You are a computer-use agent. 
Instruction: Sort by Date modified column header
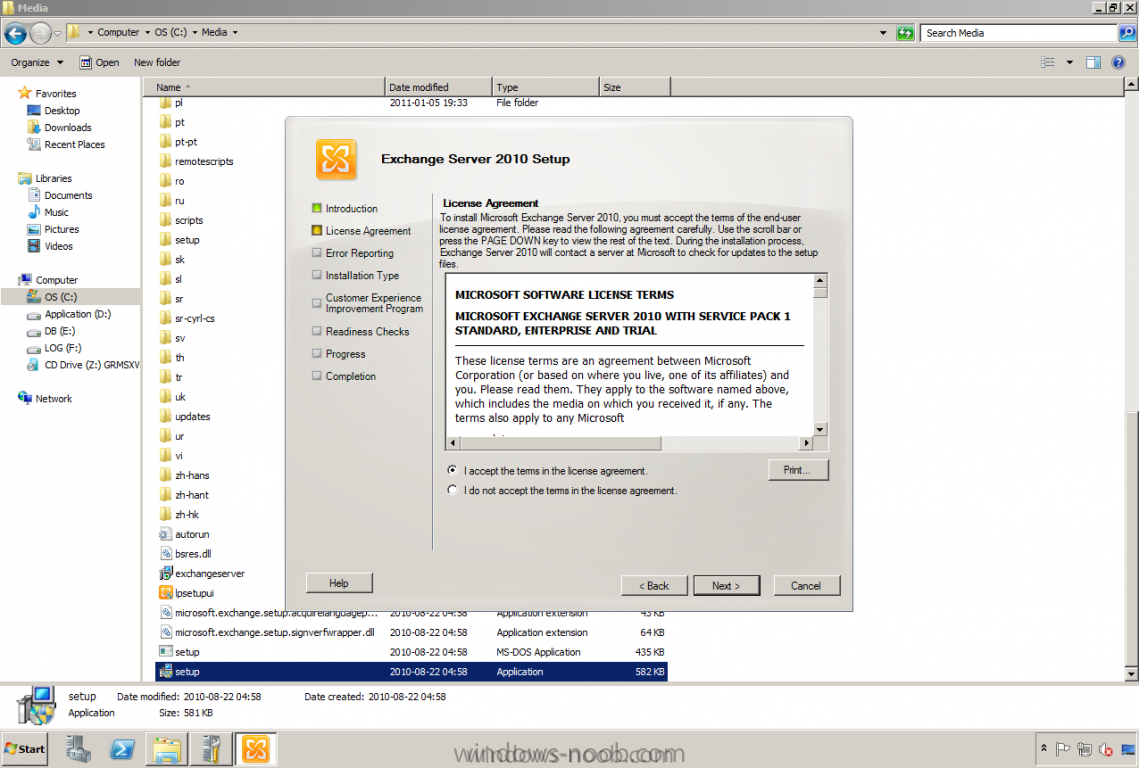(x=438, y=87)
